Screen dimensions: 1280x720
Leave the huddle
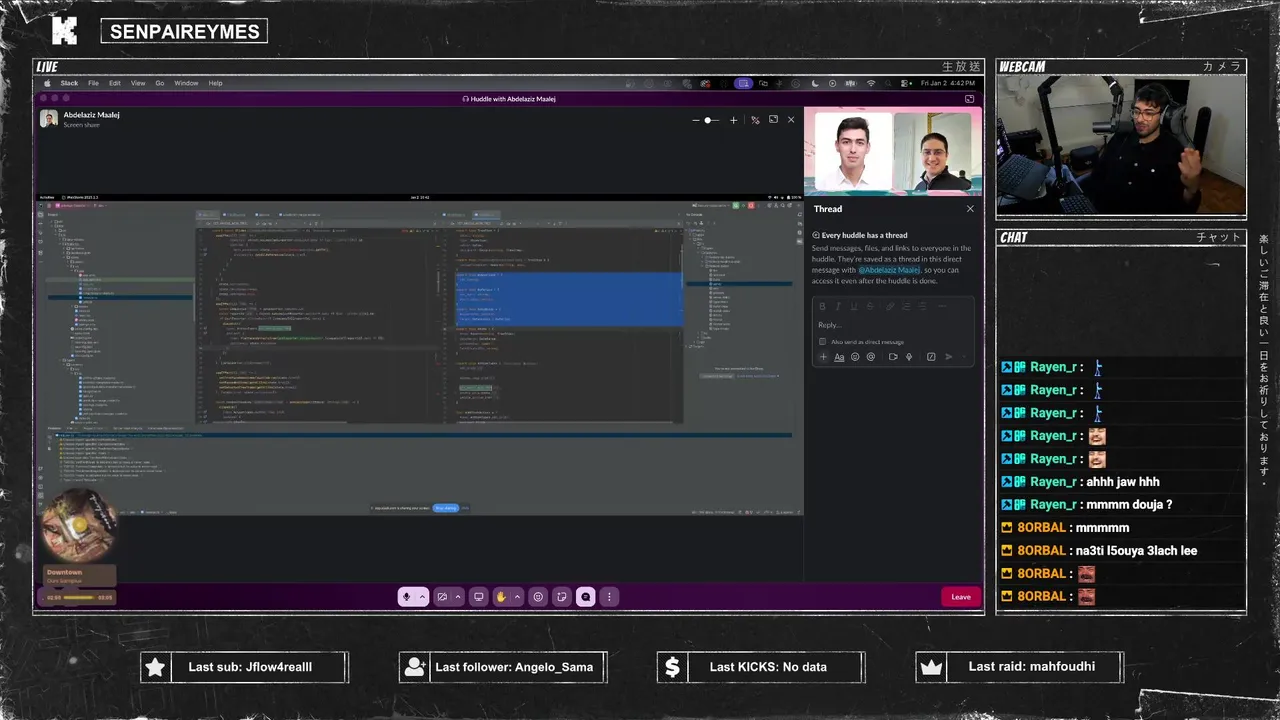960,597
